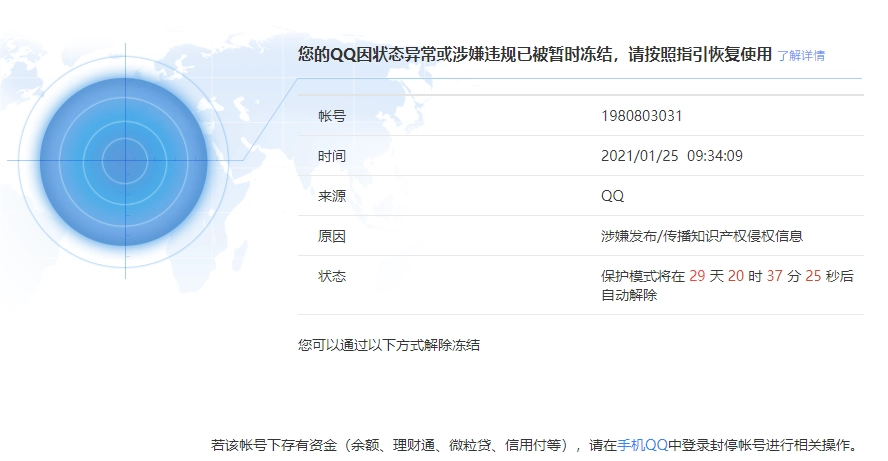
Task: Click the 状态 row label
Action: click(332, 276)
